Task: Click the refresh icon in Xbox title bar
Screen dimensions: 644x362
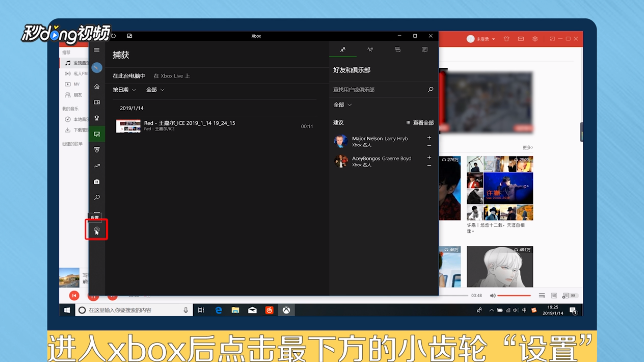Action: (x=114, y=36)
